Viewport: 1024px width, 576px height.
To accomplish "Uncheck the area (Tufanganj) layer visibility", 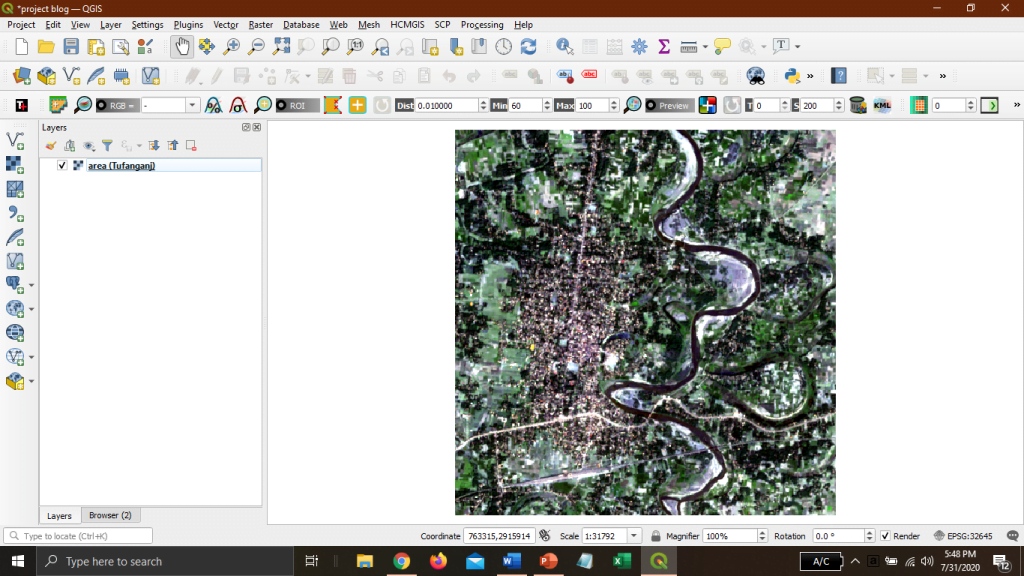I will (x=63, y=166).
